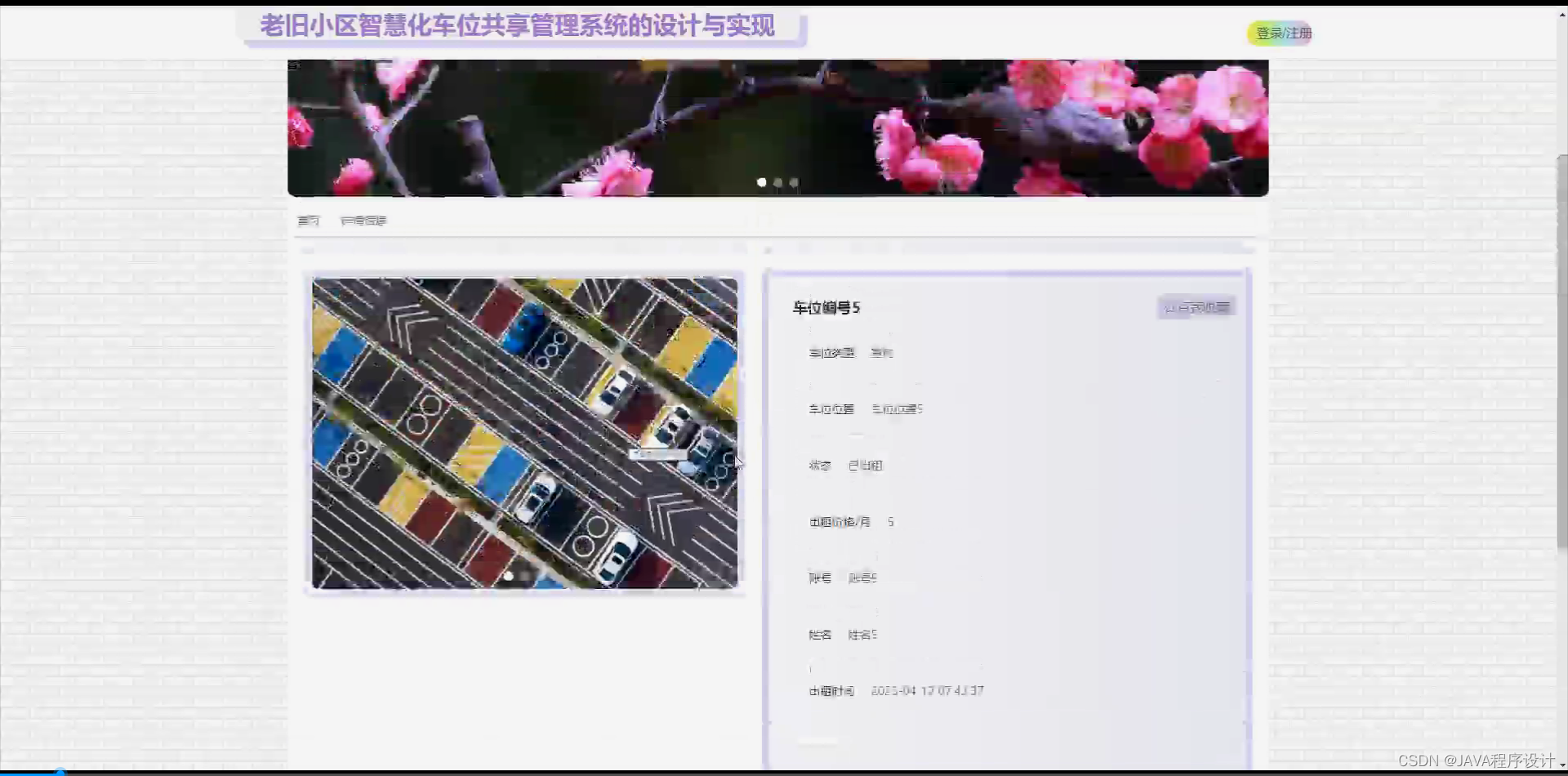Go to 首页 via the breadcrumb

pyautogui.click(x=308, y=221)
